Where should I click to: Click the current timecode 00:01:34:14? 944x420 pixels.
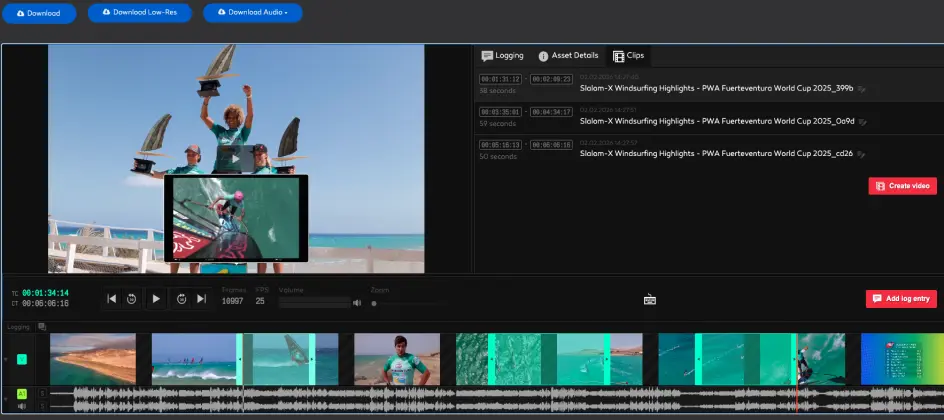click(x=45, y=293)
